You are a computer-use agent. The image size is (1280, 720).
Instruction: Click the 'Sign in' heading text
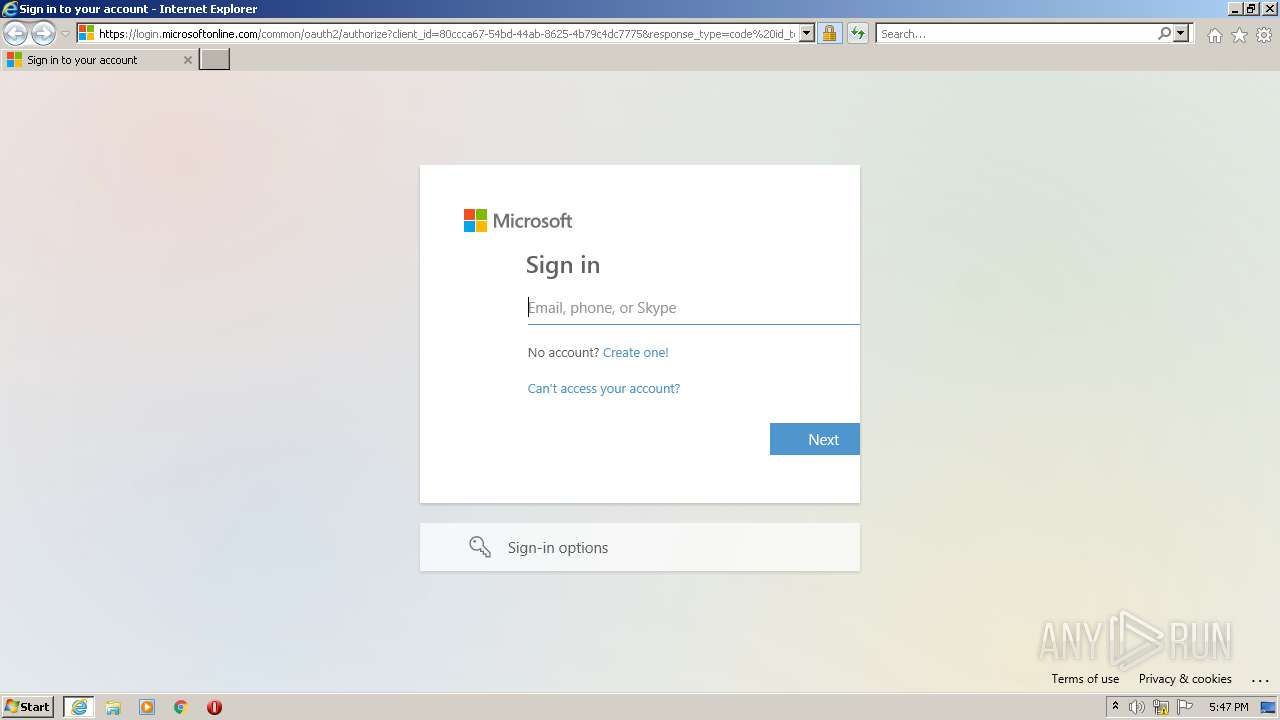point(563,265)
